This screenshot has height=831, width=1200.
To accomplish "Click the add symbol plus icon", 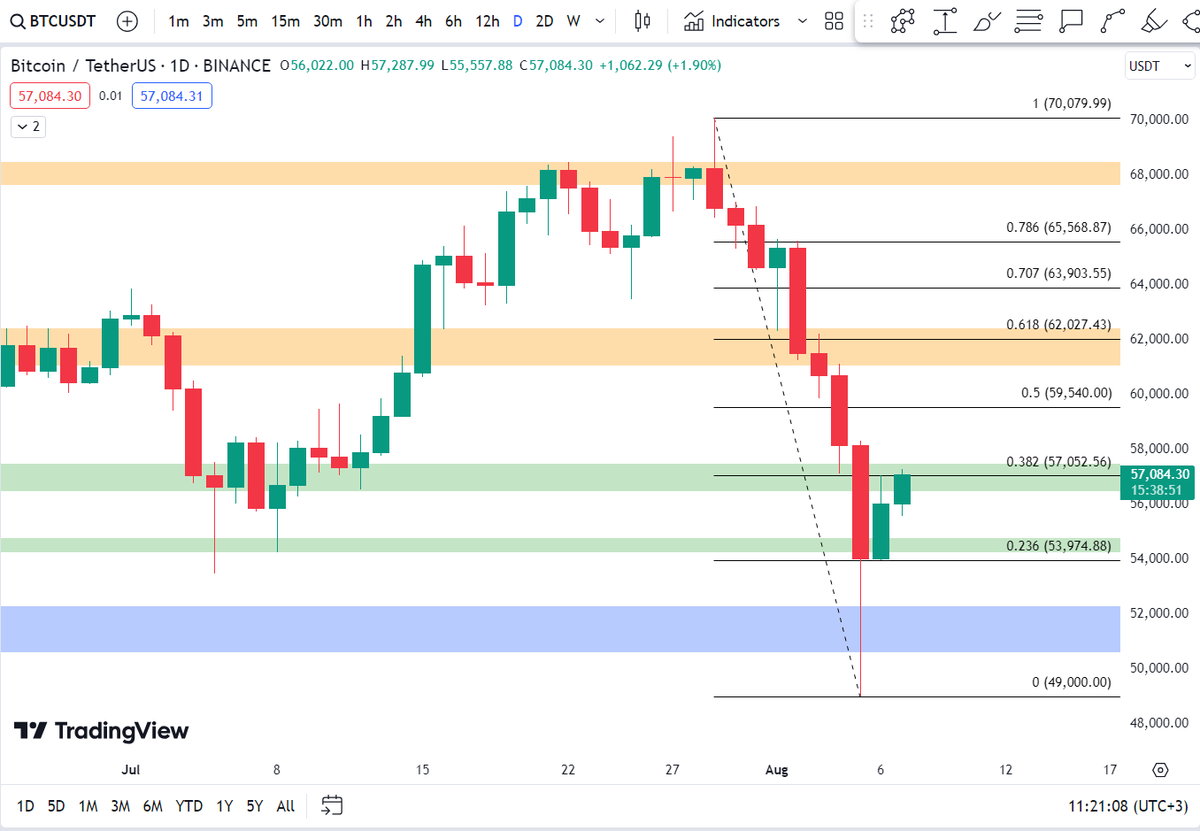I will [x=127, y=21].
